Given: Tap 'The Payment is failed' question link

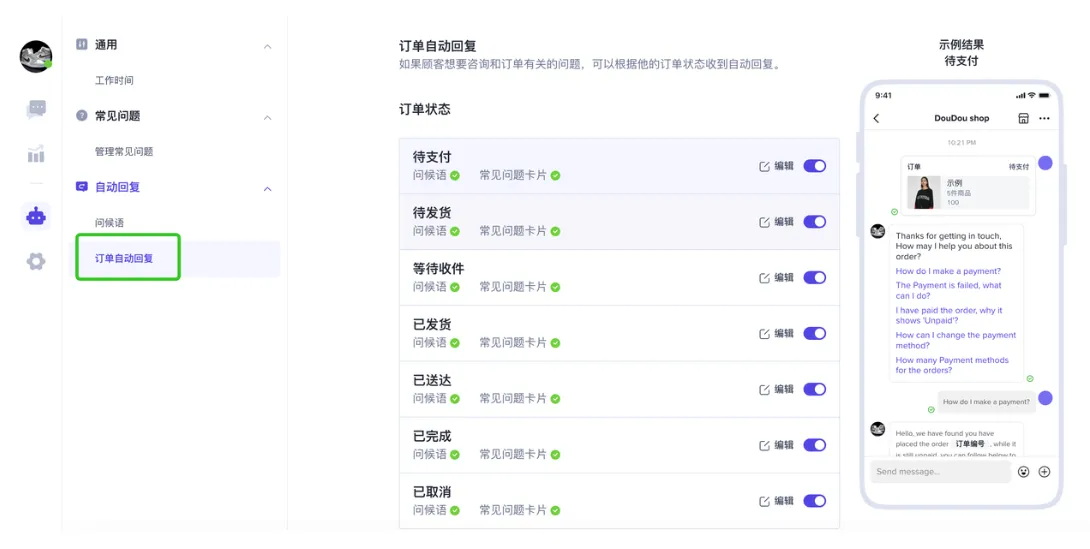Looking at the screenshot, I should tap(948, 290).
